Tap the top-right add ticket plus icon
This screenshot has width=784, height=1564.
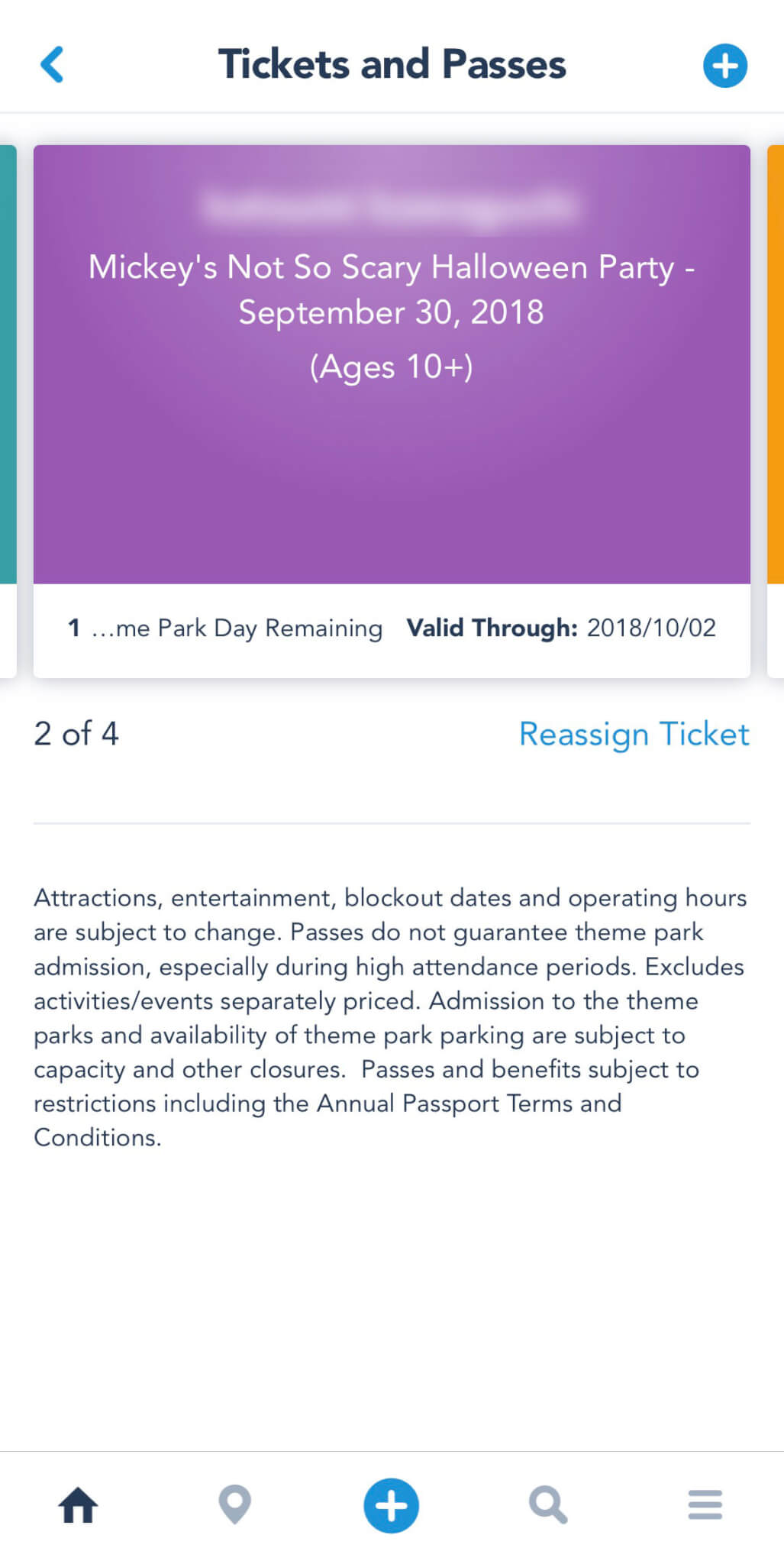coord(724,66)
